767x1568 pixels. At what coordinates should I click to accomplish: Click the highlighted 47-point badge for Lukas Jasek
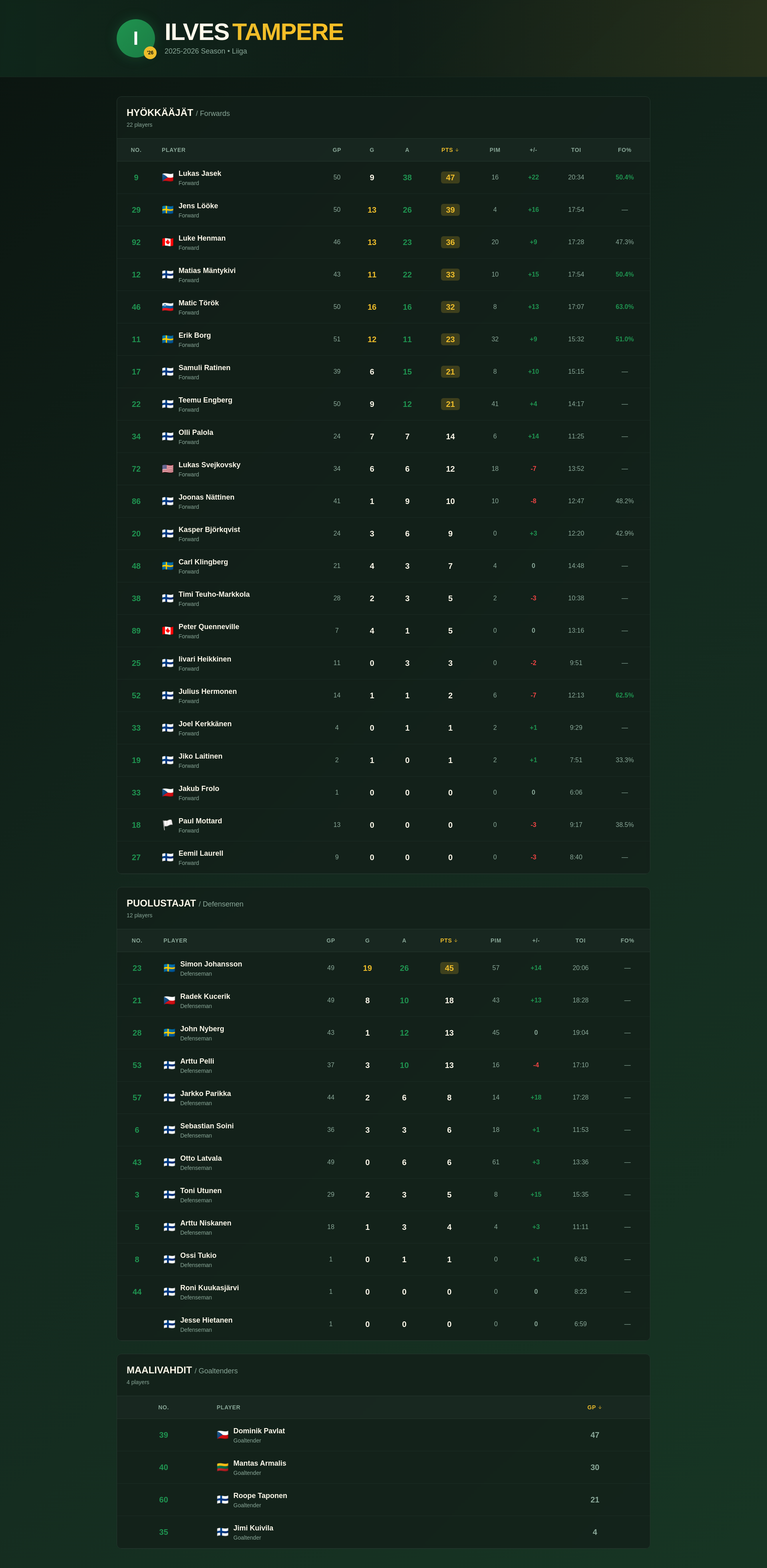click(x=450, y=177)
